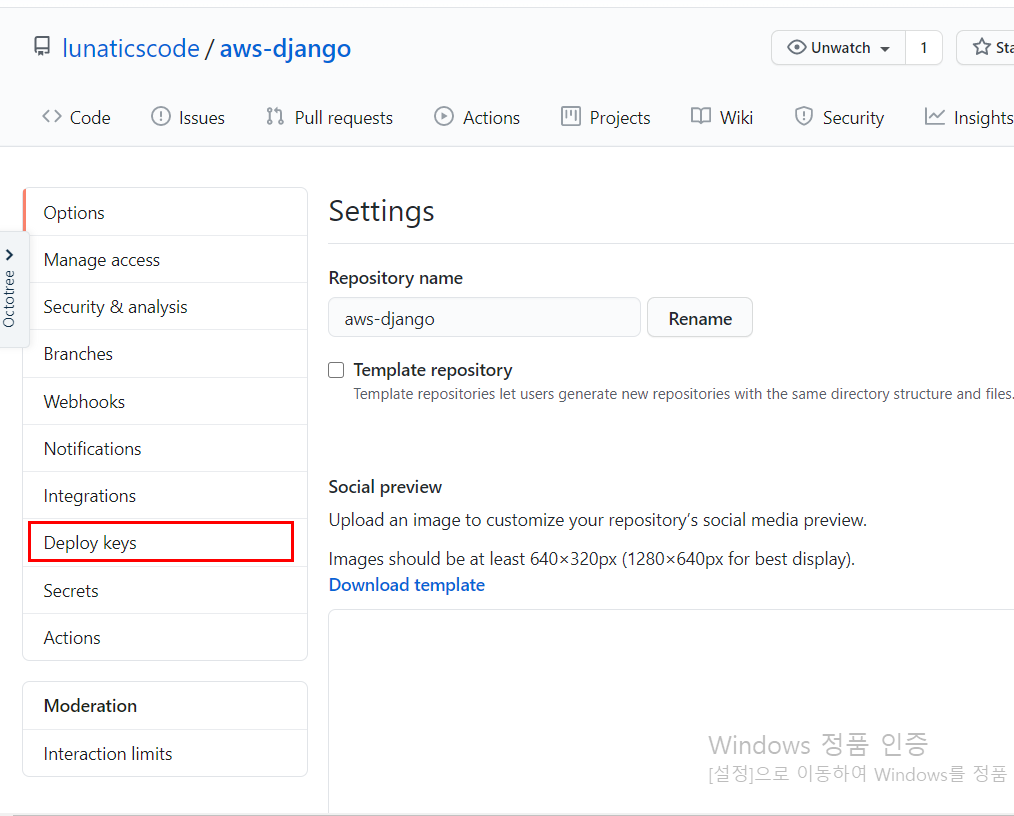This screenshot has width=1014, height=816.
Task: Click the Download template link
Action: (x=407, y=585)
